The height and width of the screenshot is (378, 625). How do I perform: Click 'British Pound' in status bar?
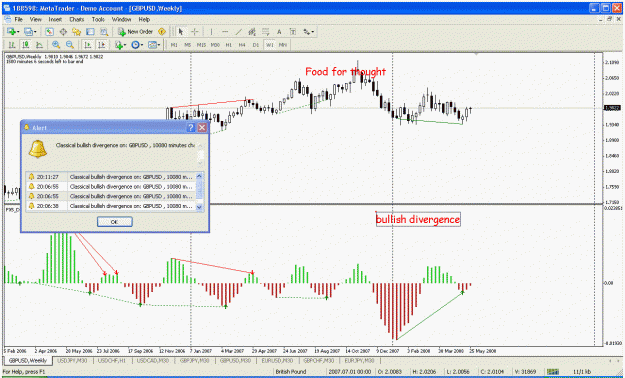click(291, 372)
